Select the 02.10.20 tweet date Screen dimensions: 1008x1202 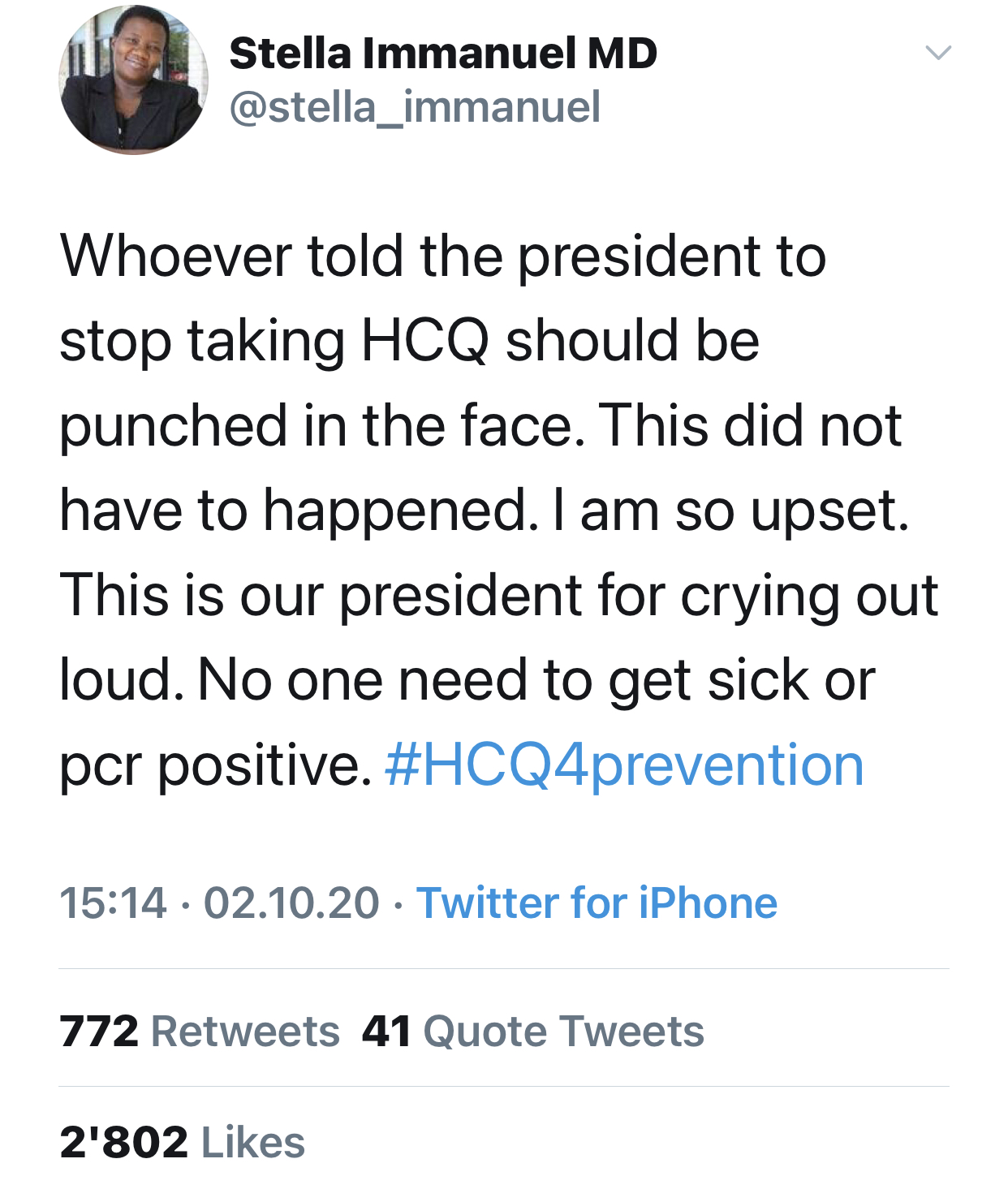point(291,903)
